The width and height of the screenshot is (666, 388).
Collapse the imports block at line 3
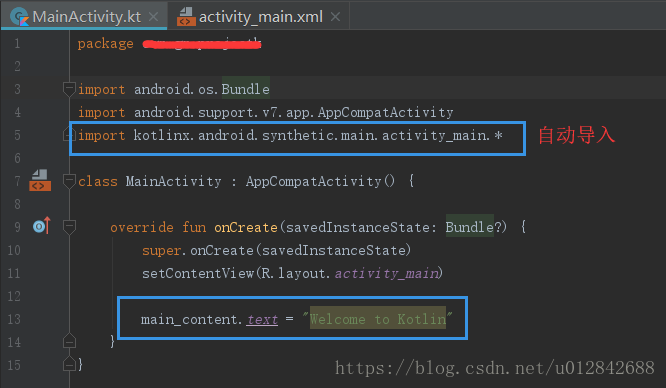point(69,89)
